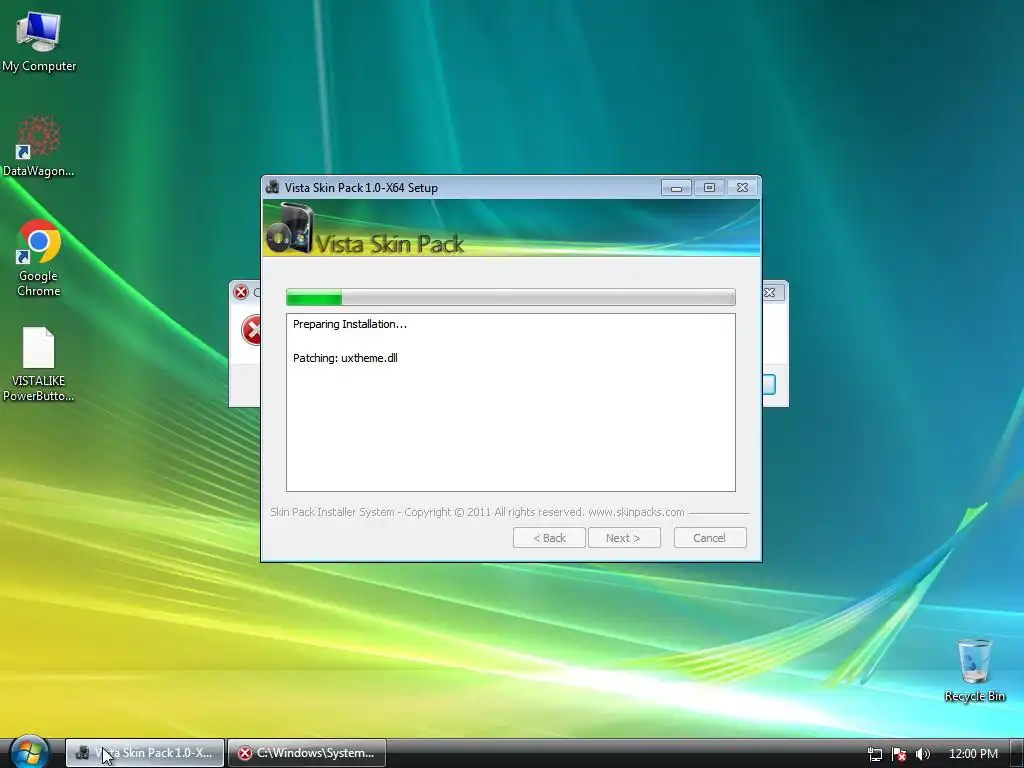Select the Google Chrome desktop shortcut
This screenshot has width=1024, height=768.
click(39, 259)
